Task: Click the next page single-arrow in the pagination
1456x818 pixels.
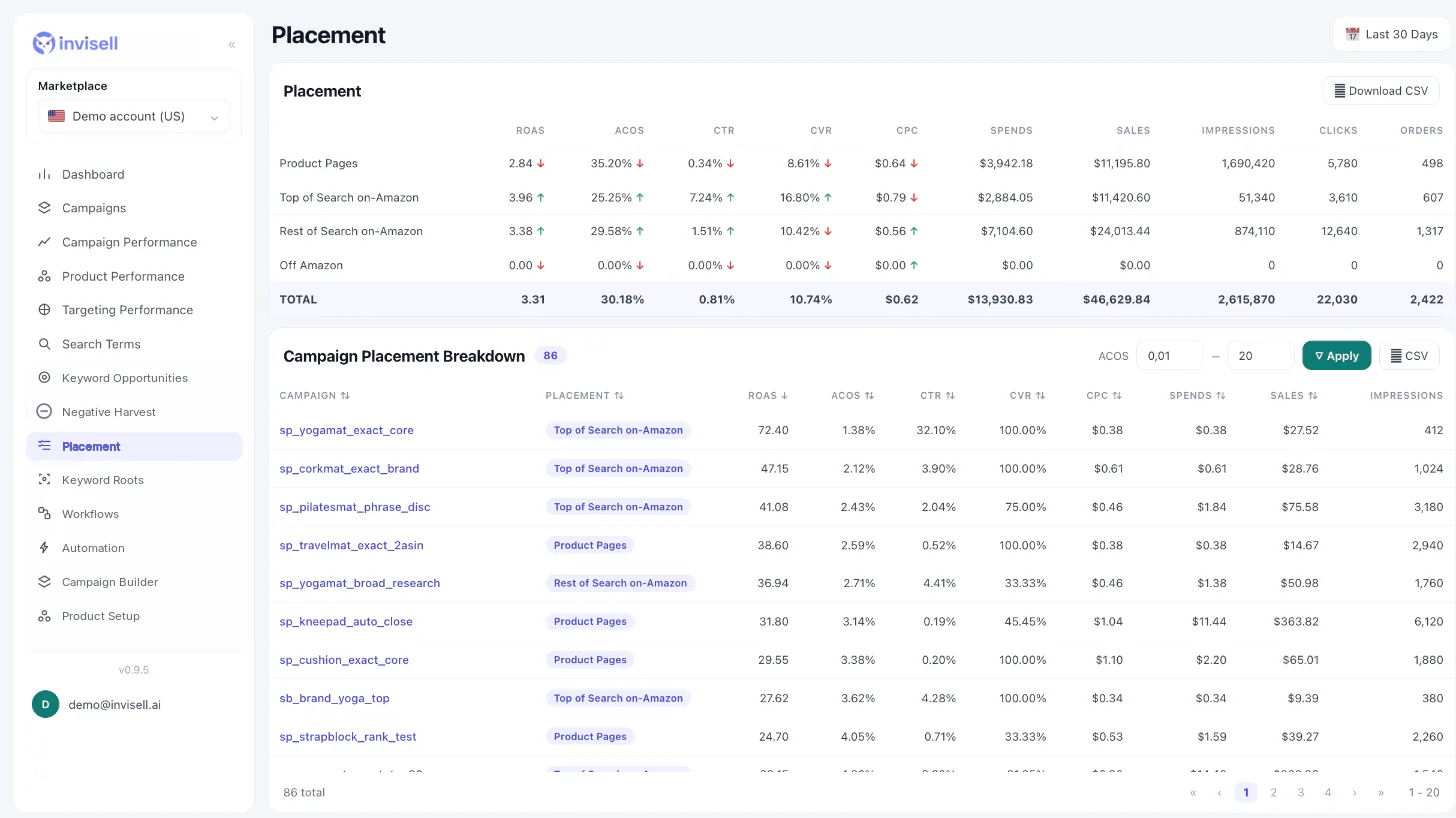Action: click(1355, 792)
